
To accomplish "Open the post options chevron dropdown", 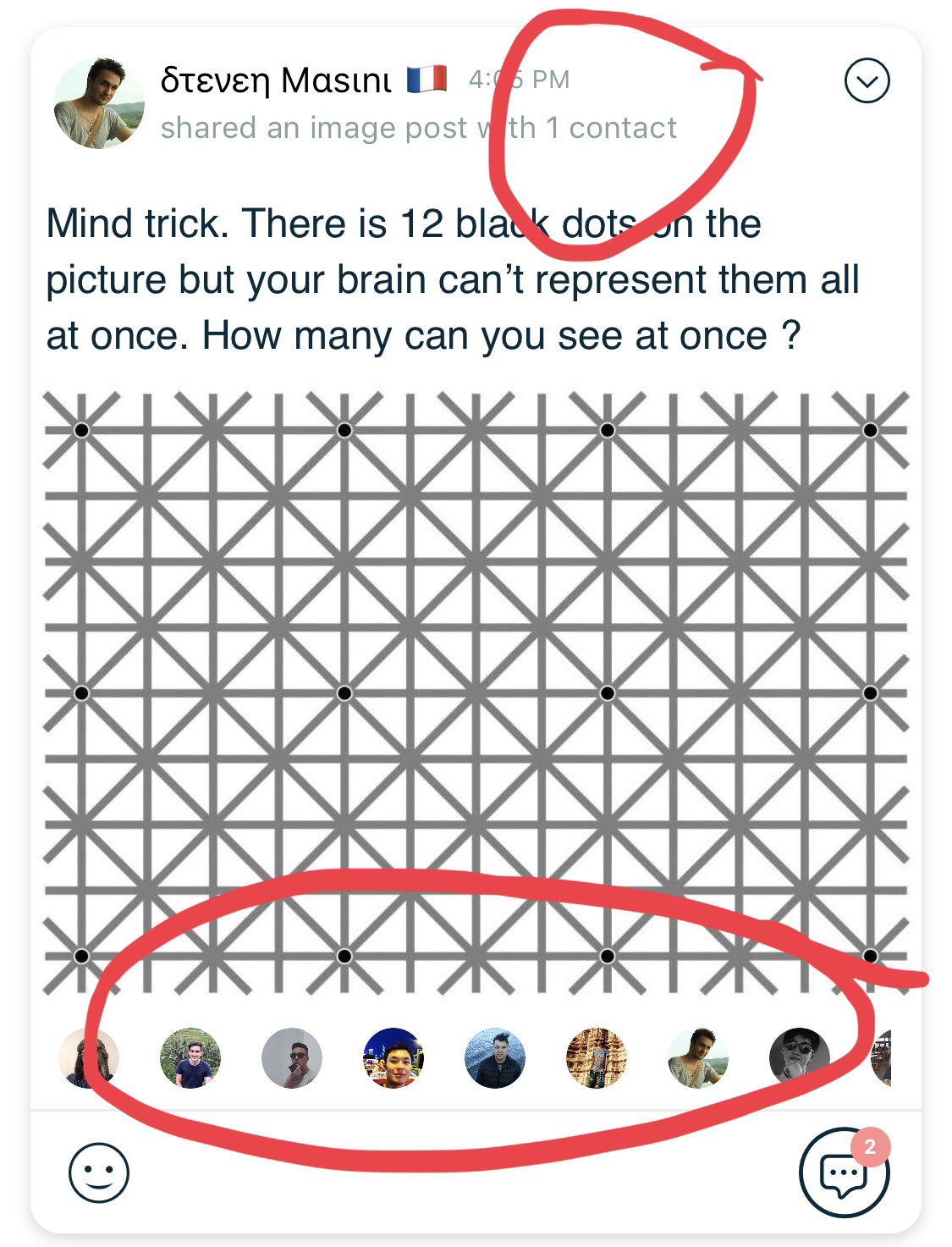I will (x=867, y=82).
